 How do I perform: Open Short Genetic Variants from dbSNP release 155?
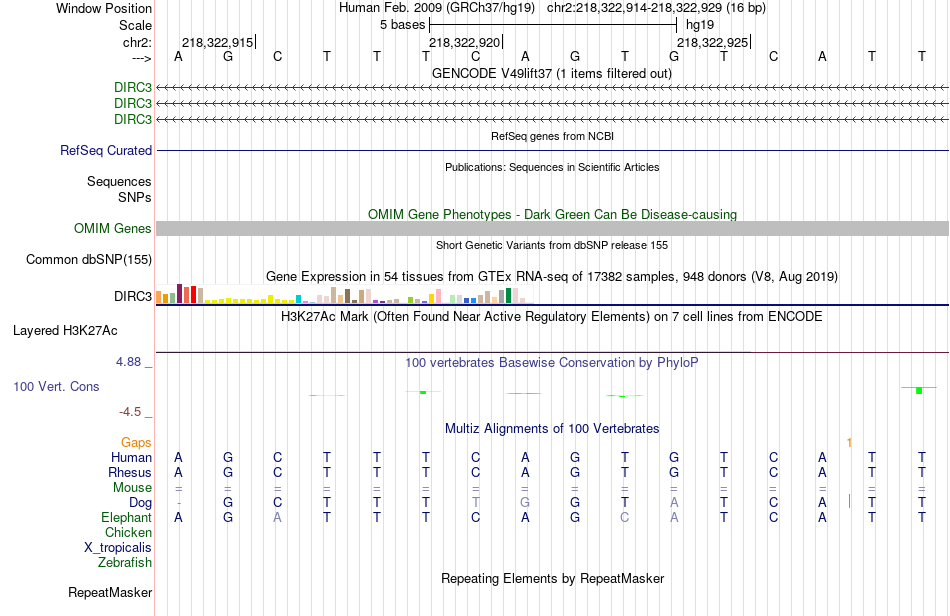pos(552,245)
